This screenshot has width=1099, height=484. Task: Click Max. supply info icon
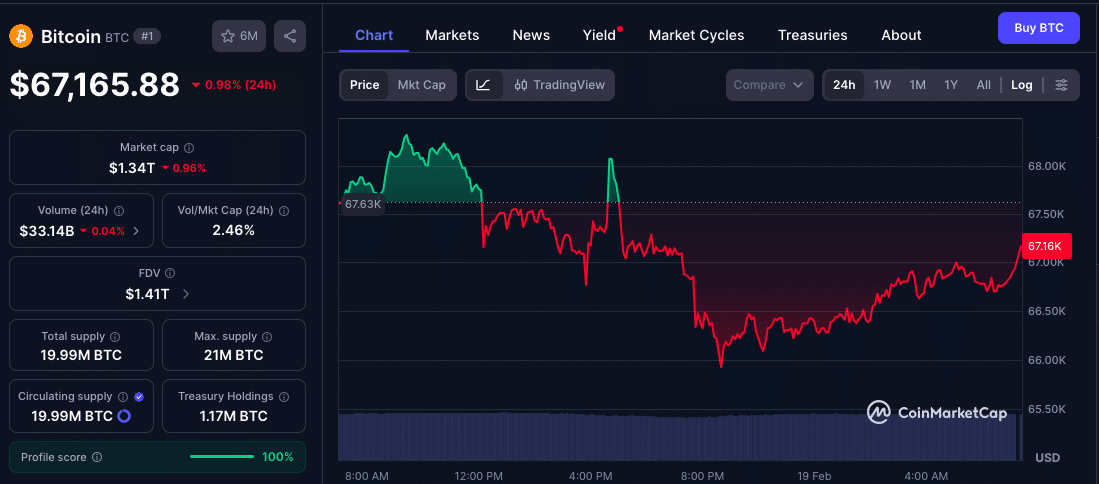tap(268, 336)
